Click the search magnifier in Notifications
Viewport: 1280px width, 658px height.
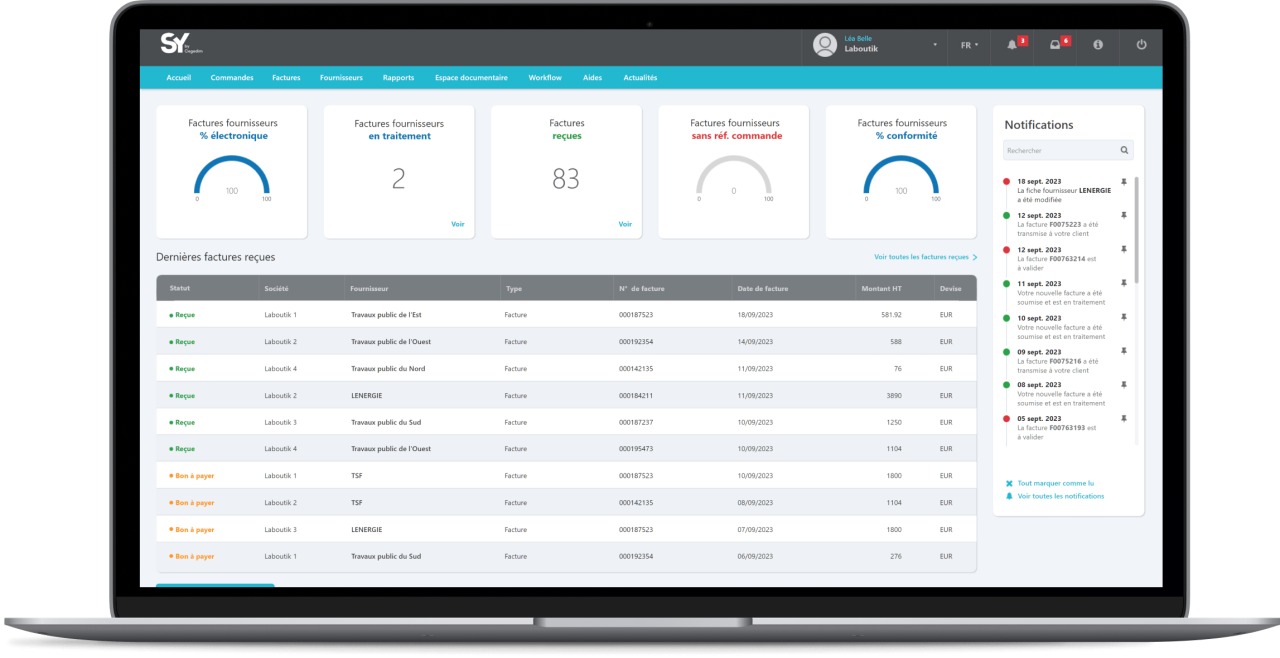1125,150
